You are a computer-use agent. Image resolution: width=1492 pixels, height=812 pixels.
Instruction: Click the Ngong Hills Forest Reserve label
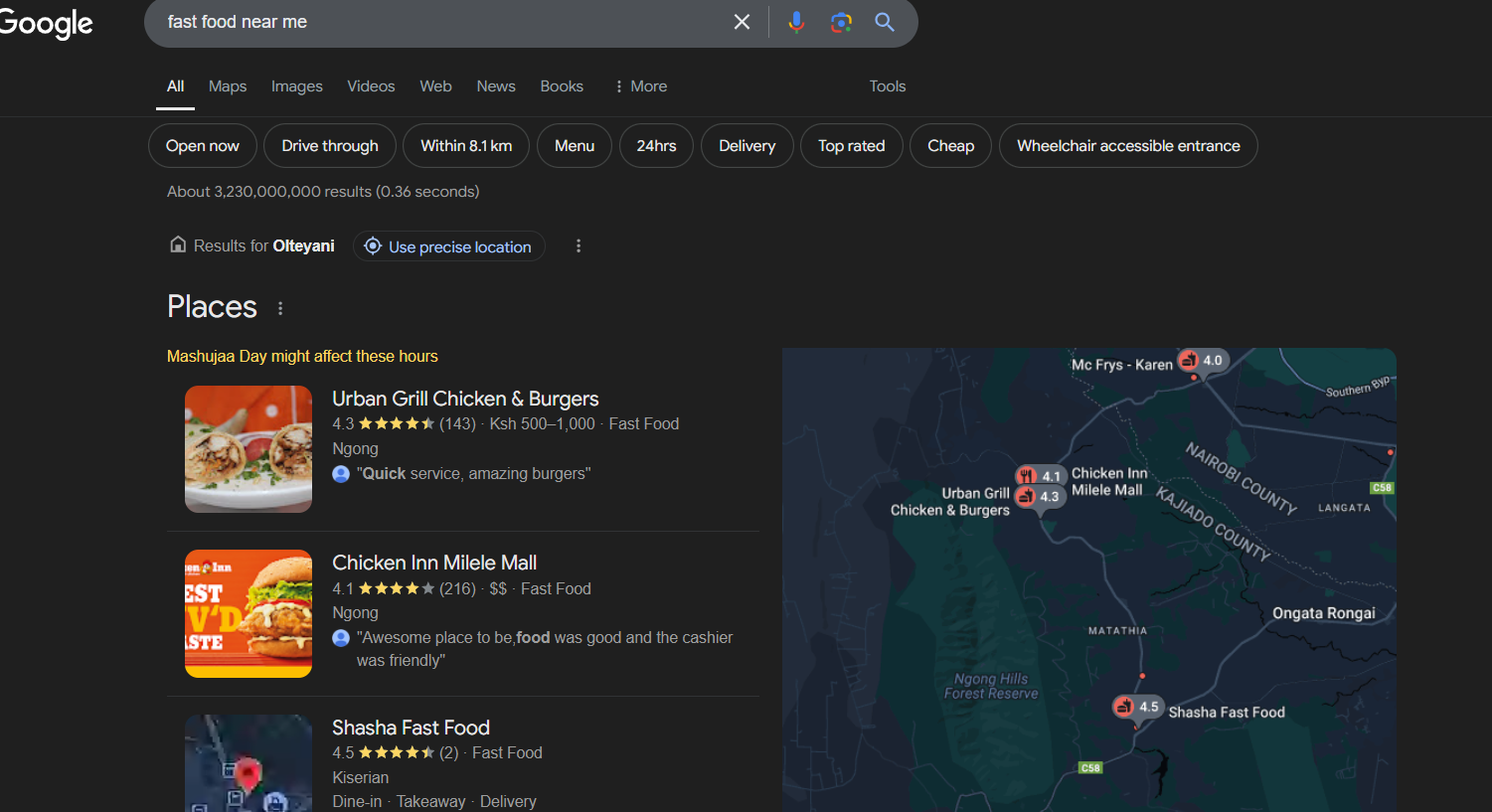(991, 686)
